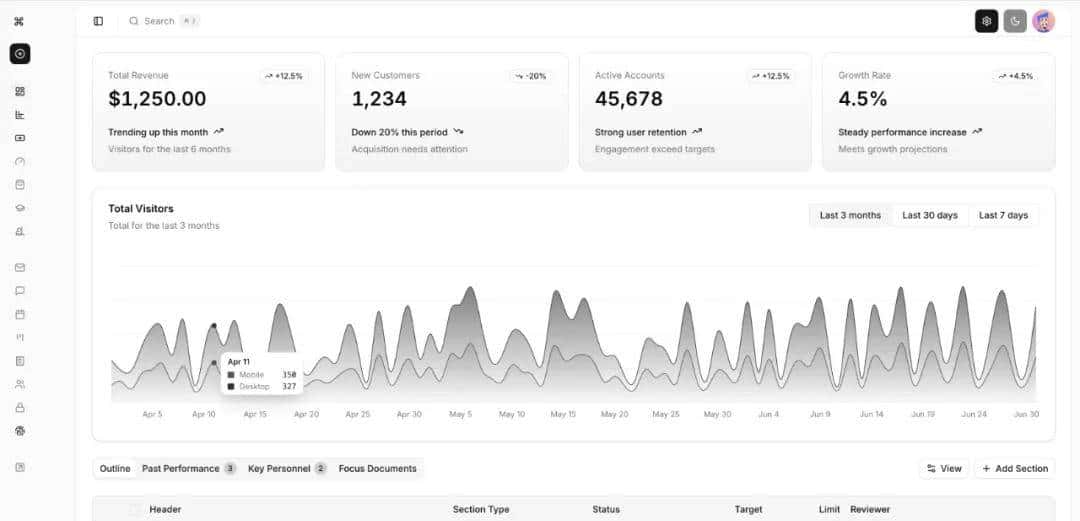The width and height of the screenshot is (1080, 521).
Task: Click the external link square sidebar icon
Action: click(x=20, y=467)
